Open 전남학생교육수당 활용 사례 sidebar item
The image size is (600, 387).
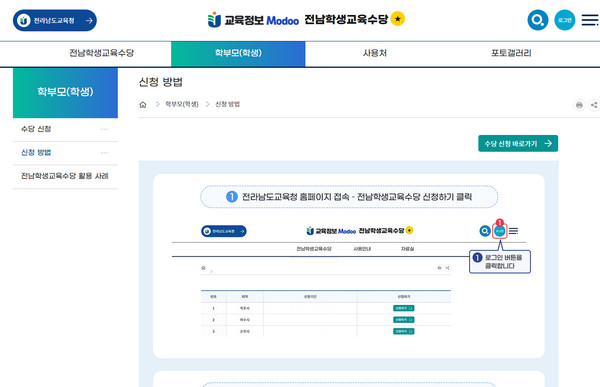(65, 176)
